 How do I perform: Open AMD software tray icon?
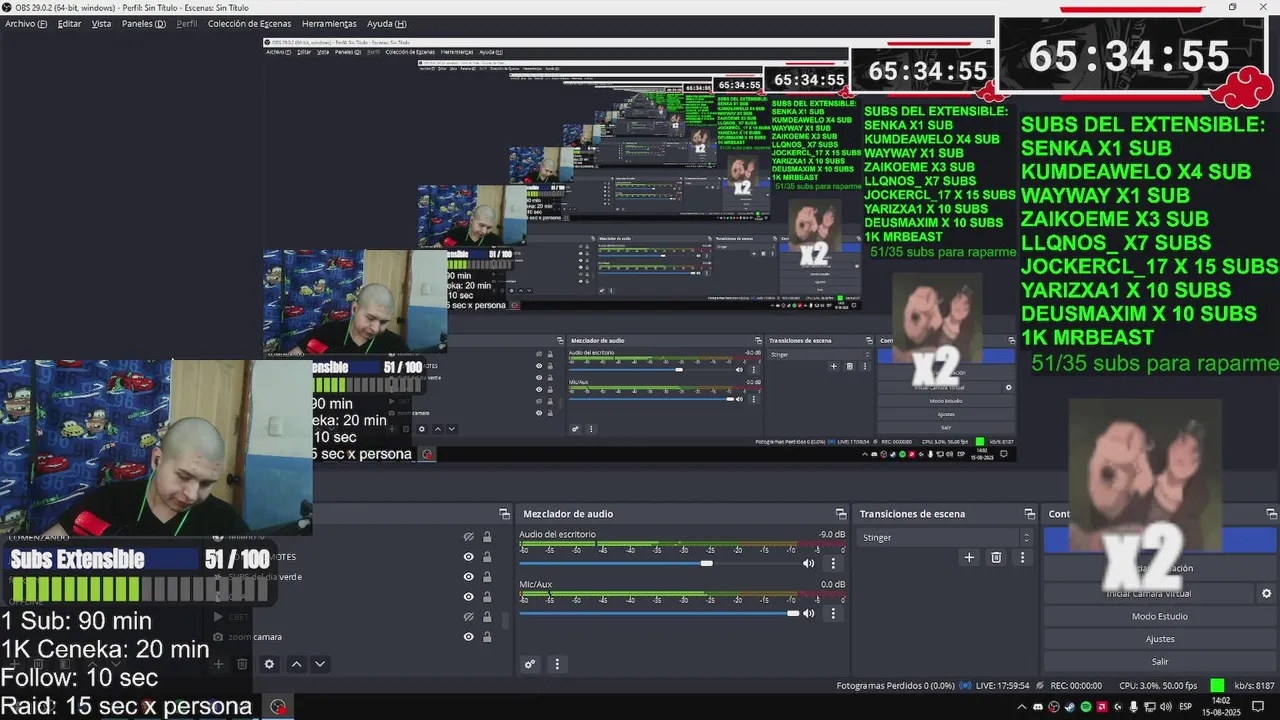coord(1102,707)
